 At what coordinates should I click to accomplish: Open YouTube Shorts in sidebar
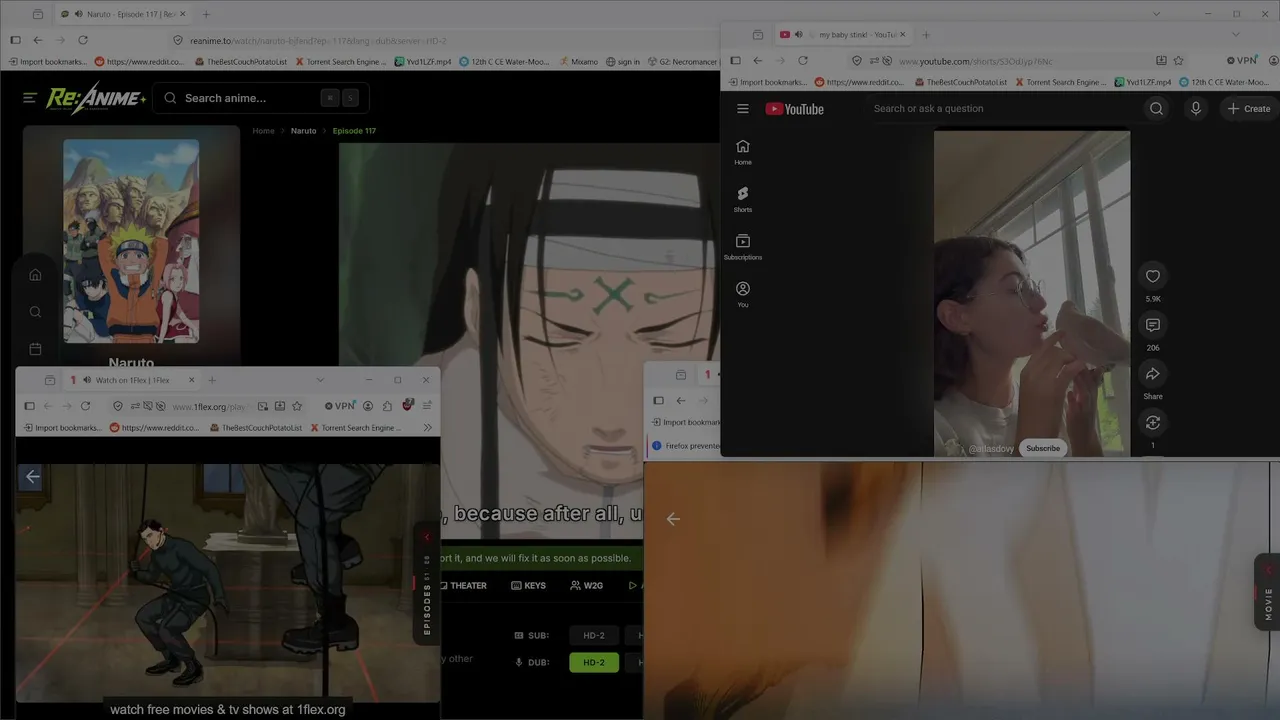(x=743, y=199)
